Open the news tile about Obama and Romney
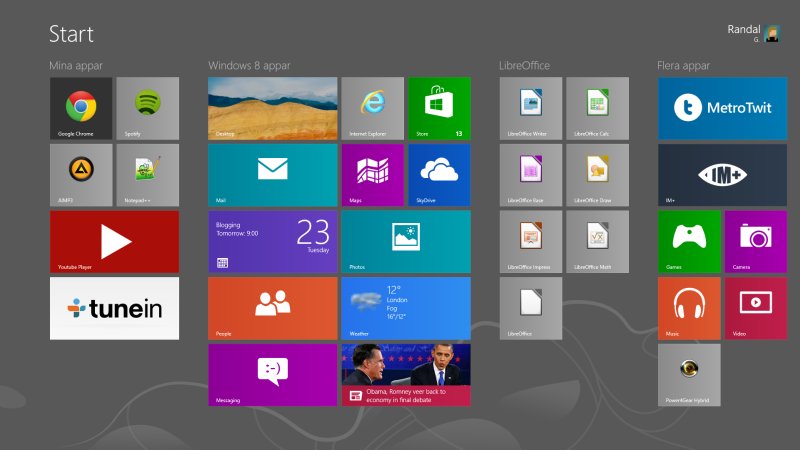The height and width of the screenshot is (450, 800). point(405,375)
